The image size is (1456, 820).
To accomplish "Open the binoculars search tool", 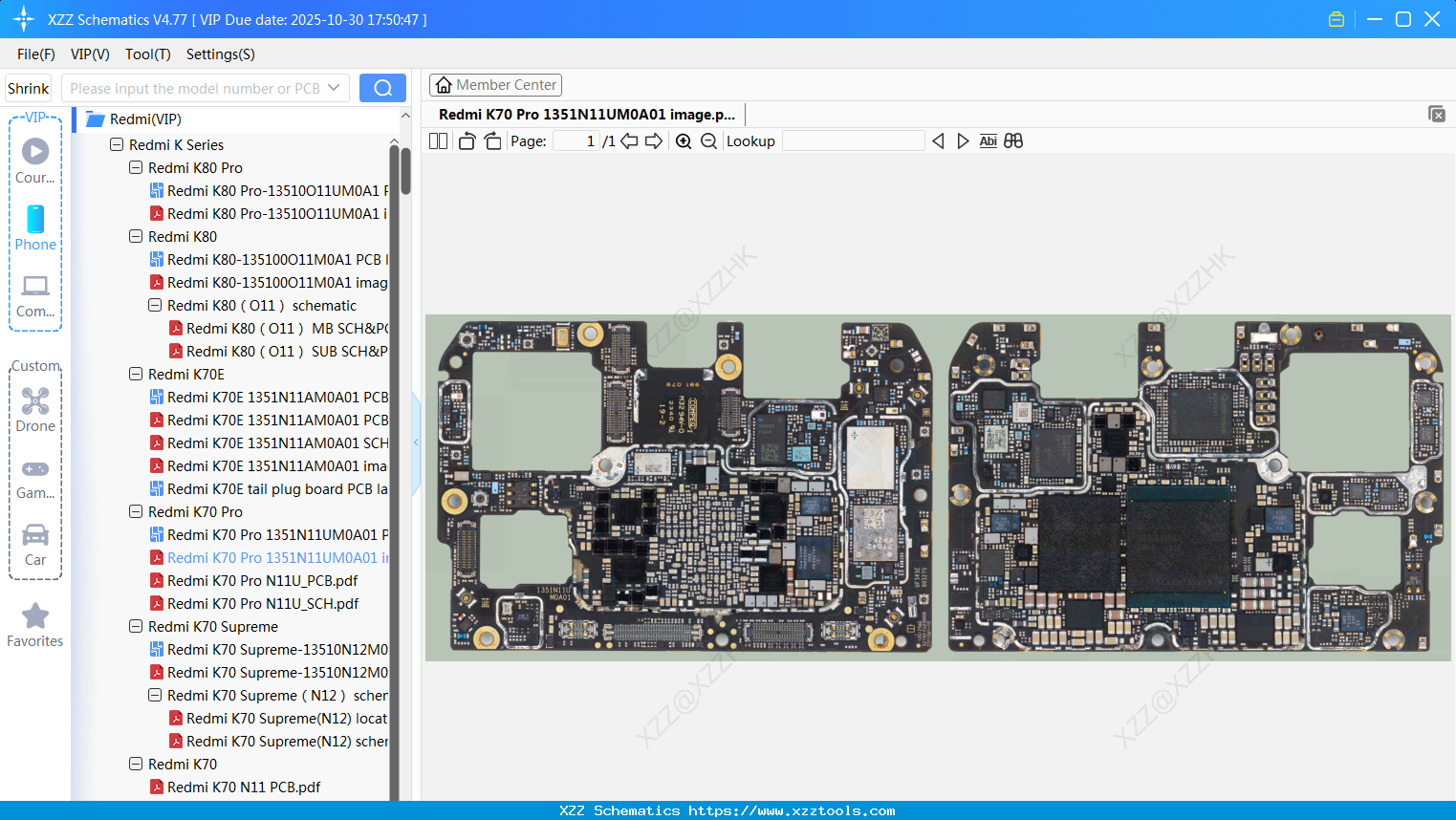I will click(1013, 140).
